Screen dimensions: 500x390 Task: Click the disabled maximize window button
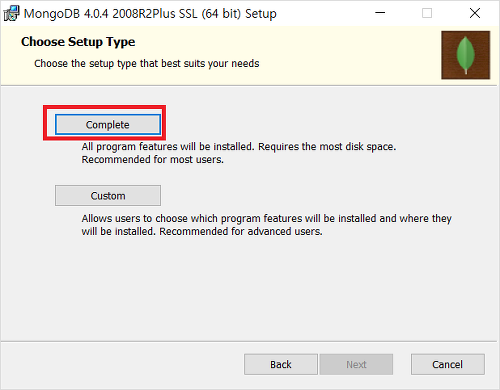click(x=427, y=13)
